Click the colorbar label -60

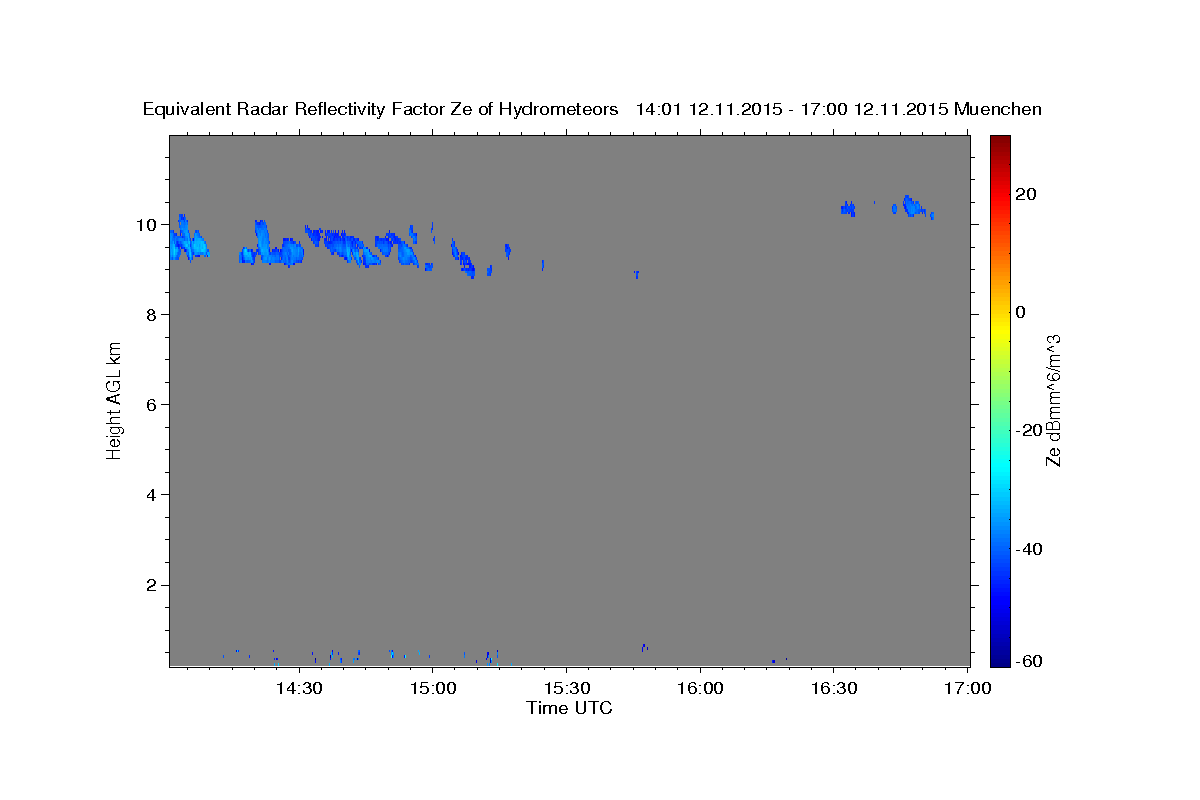click(x=1030, y=661)
